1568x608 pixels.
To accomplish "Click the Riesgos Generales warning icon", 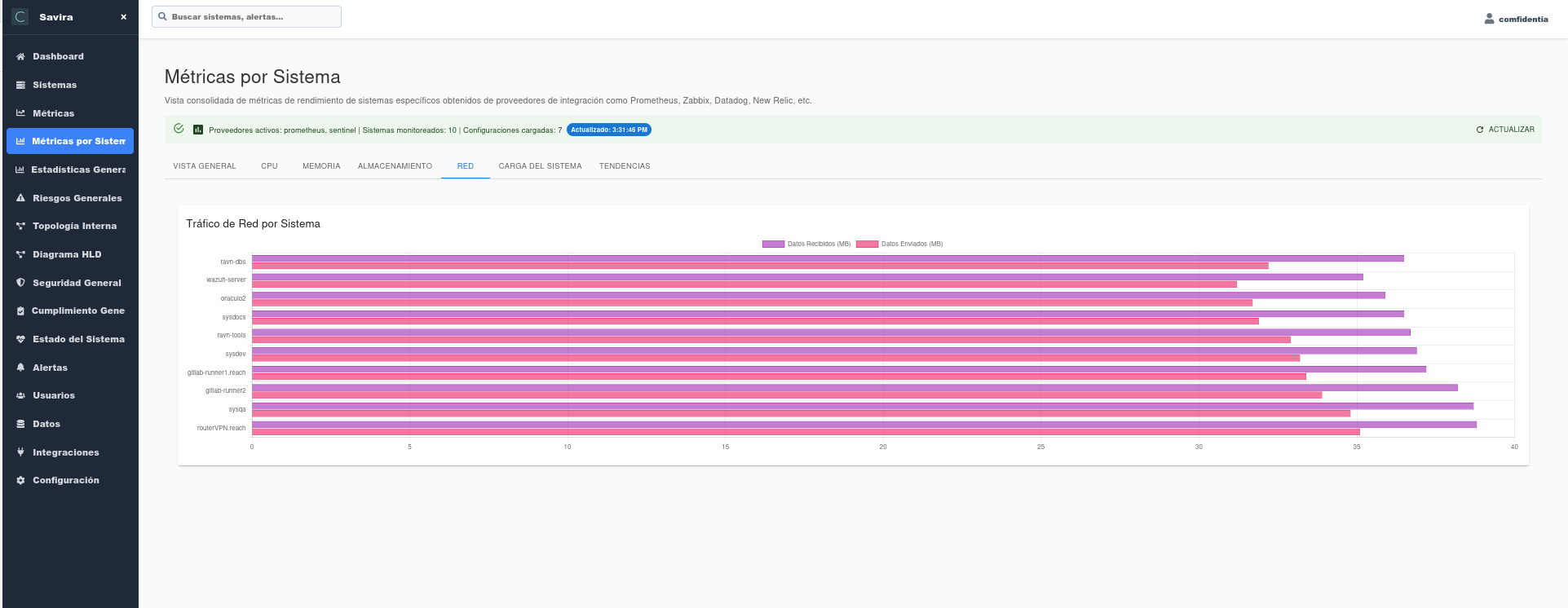I will [x=20, y=198].
